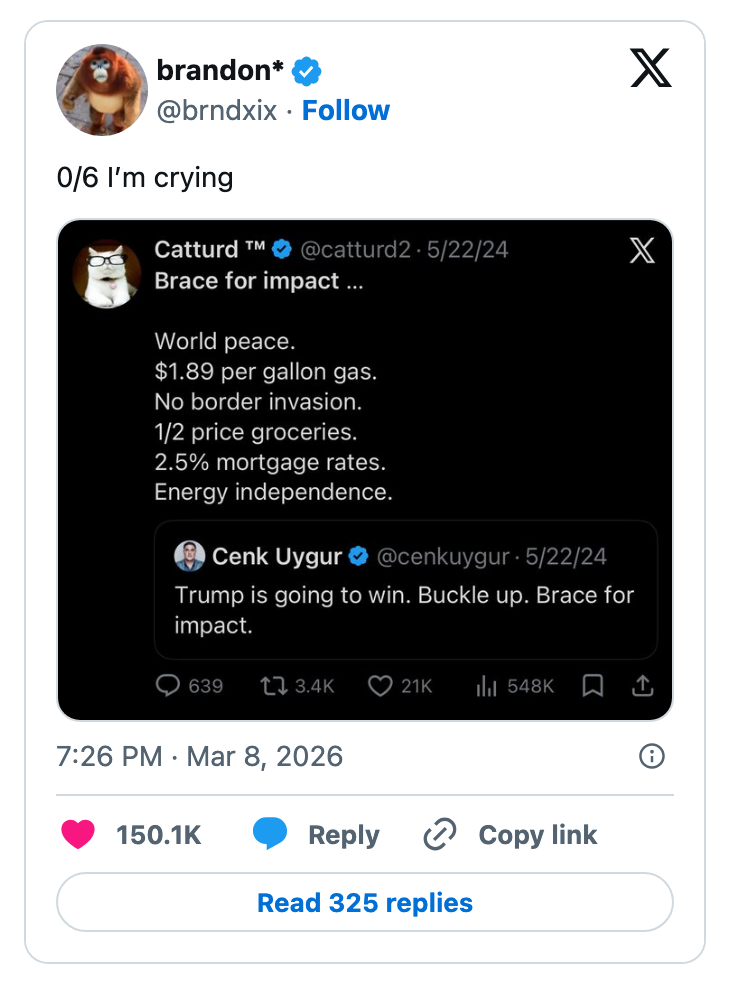Read 325 replies button

[365, 903]
